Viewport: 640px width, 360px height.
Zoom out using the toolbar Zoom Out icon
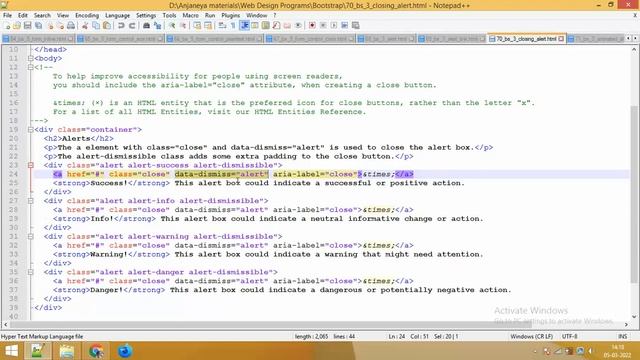pyautogui.click(x=183, y=26)
